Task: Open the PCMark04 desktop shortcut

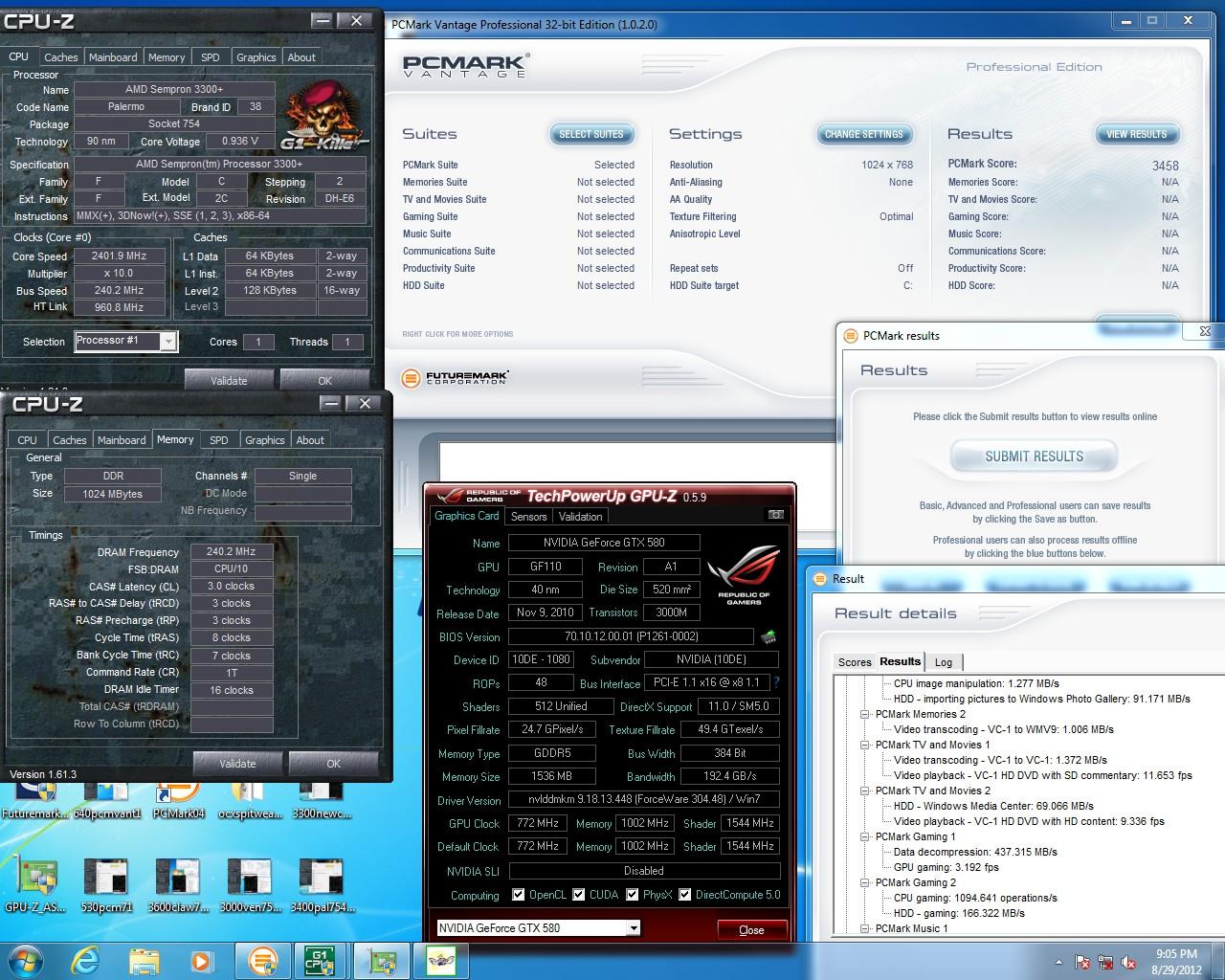Action: click(178, 802)
